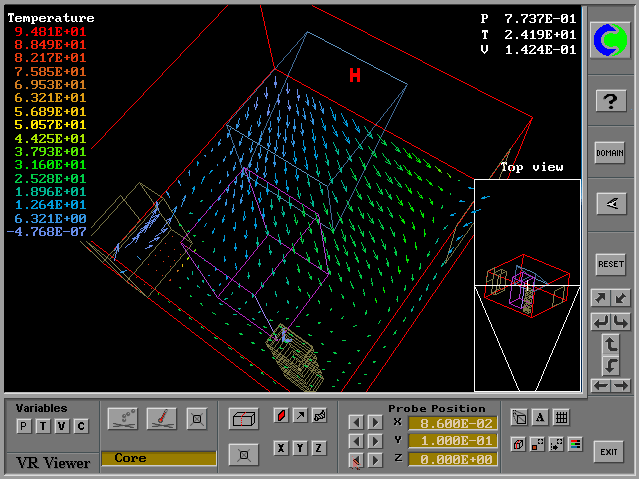This screenshot has height=479, width=639.
Task: Click the circular logo icon at top right
Action: 610,40
